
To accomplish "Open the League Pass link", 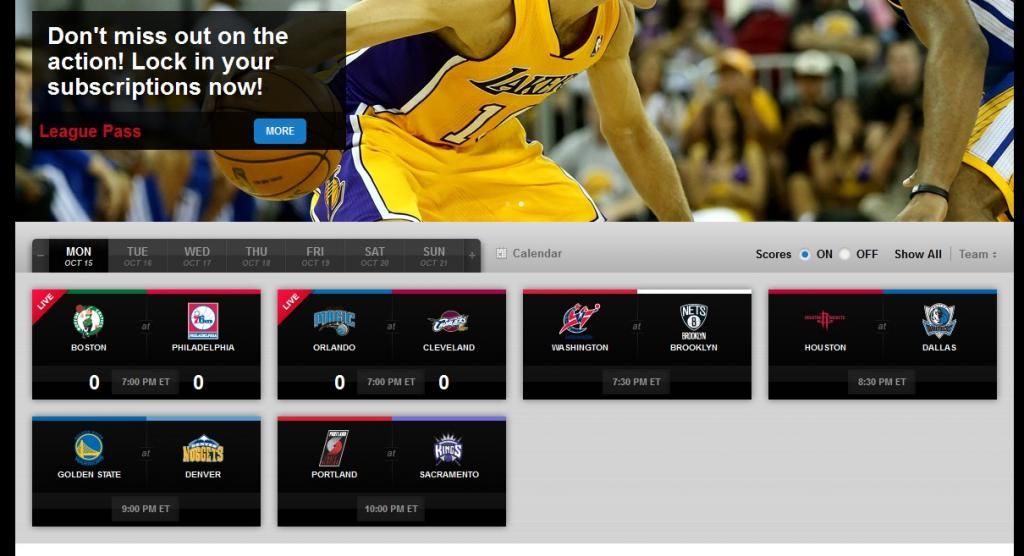I will tap(90, 131).
